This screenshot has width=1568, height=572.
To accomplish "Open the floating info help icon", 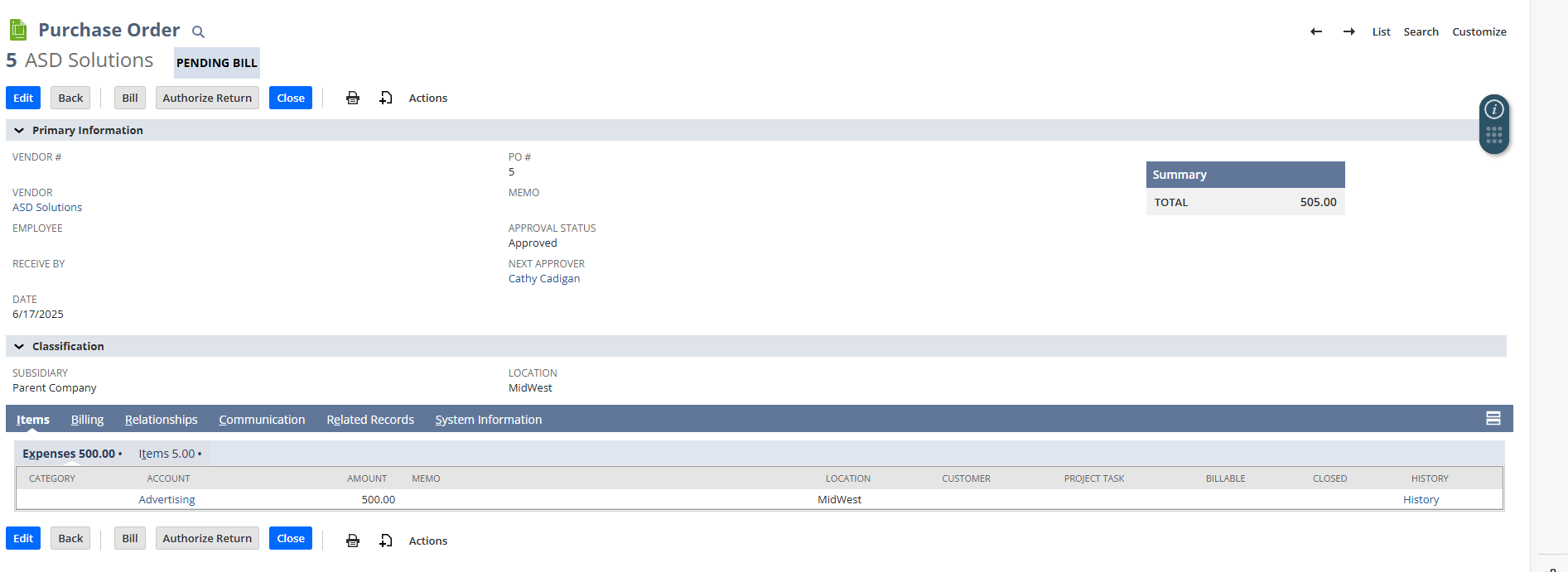I will (1493, 109).
